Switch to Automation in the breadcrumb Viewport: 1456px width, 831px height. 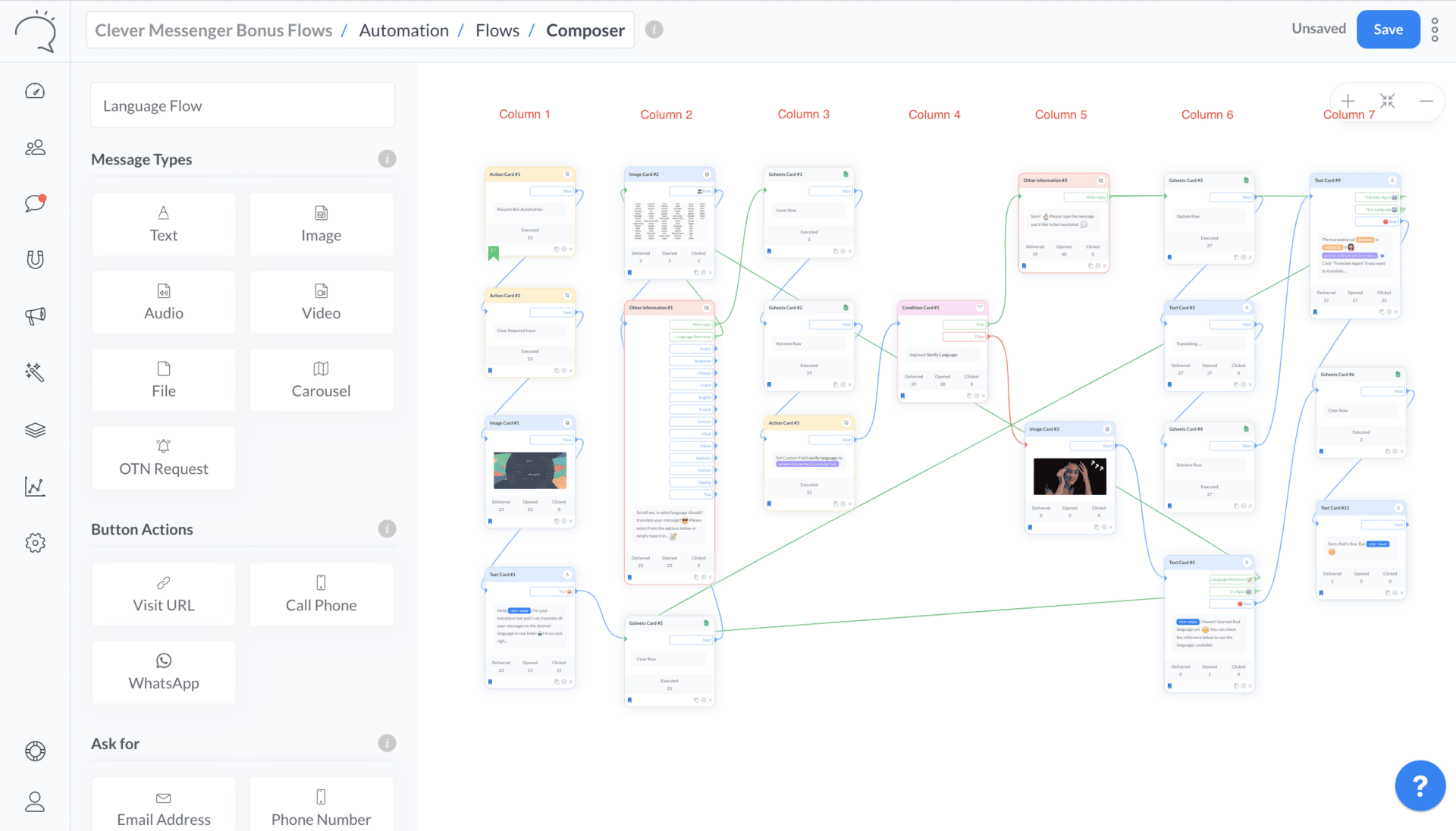403,30
